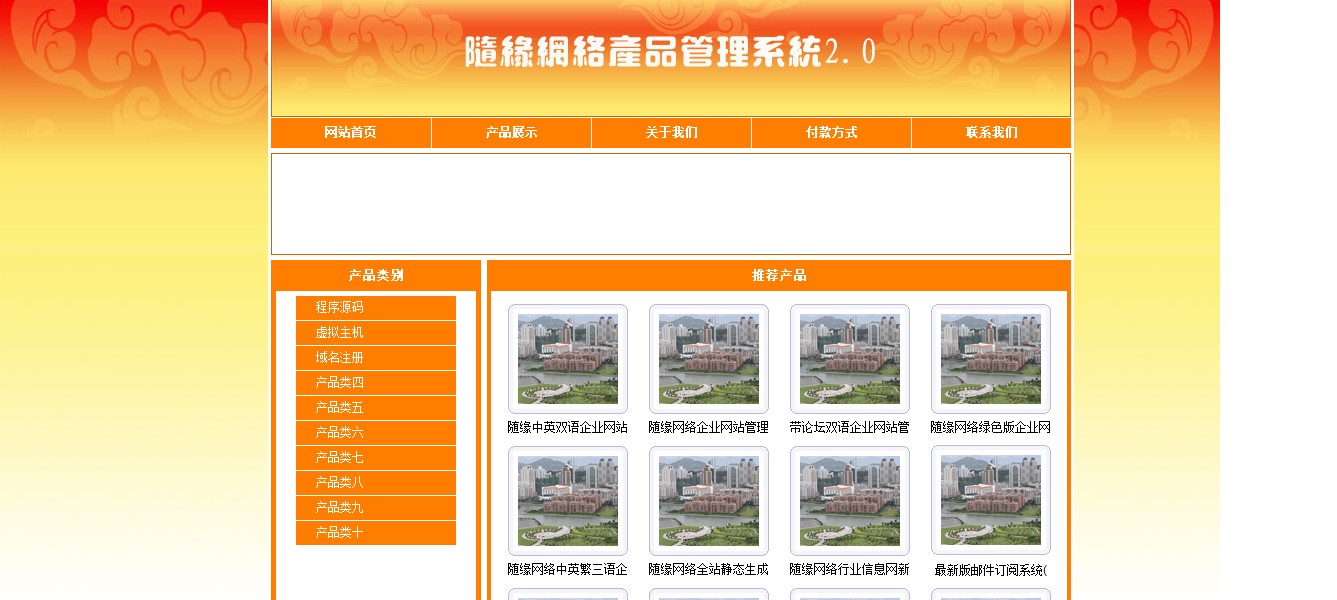Open the 虚拟主机 category
Viewport: 1337px width, 600px height.
tap(376, 333)
